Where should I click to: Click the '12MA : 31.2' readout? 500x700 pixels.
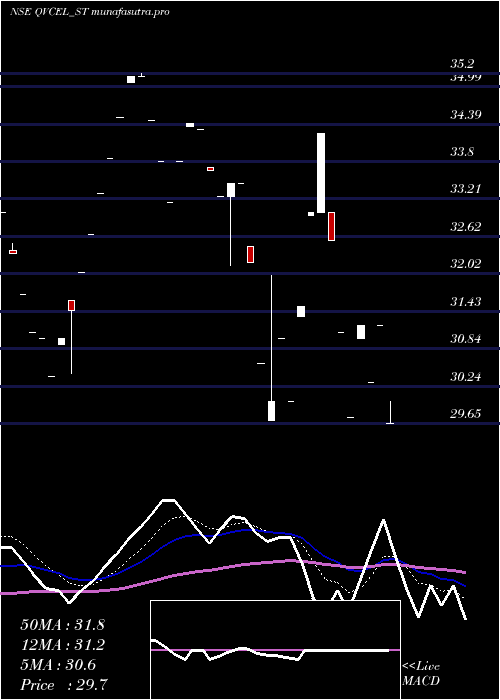[x=62, y=645]
